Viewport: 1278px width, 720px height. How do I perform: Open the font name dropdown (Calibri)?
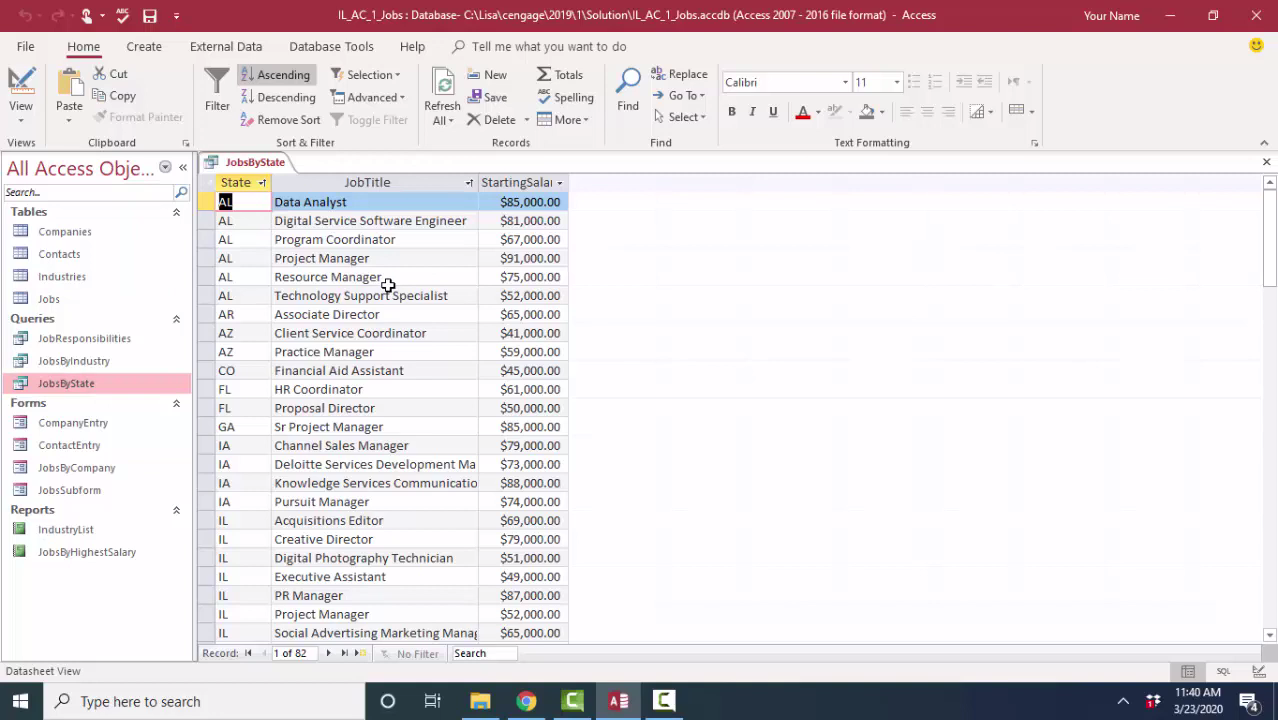tap(845, 82)
